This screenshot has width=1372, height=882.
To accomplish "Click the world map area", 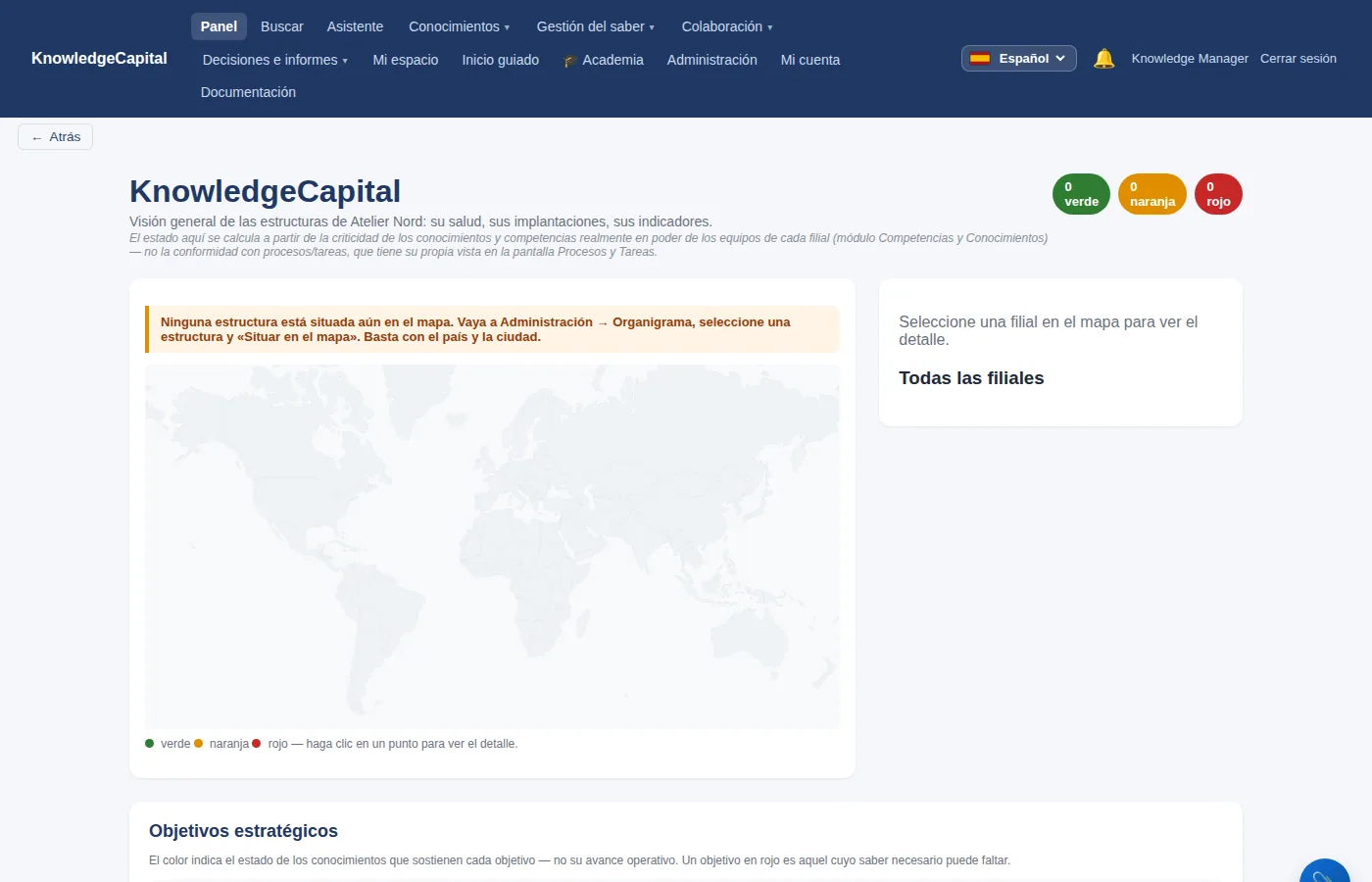I will [x=492, y=547].
